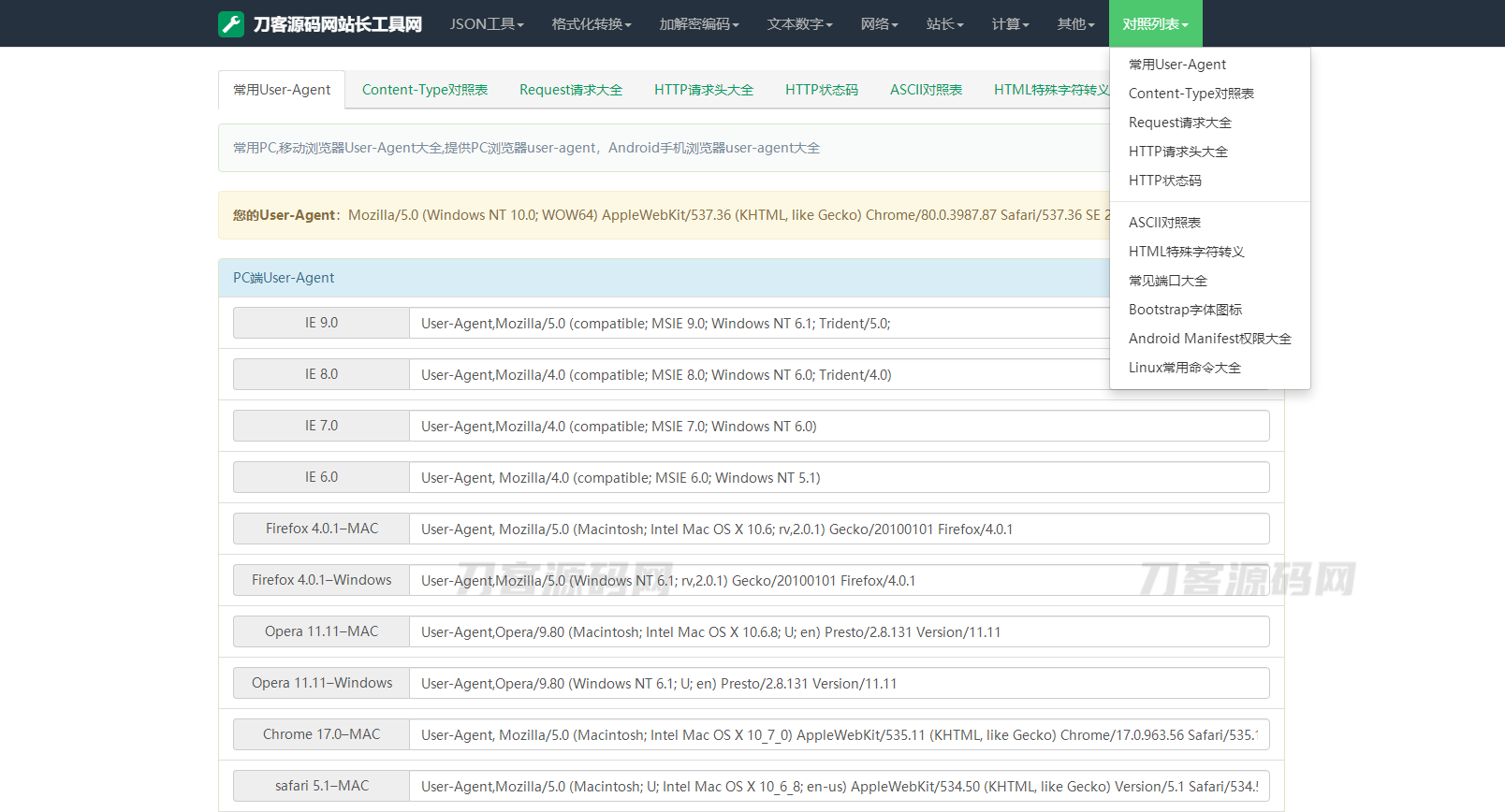This screenshot has height=812, width=1505.
Task: Expand the 加解密编码 dropdown
Action: point(698,24)
